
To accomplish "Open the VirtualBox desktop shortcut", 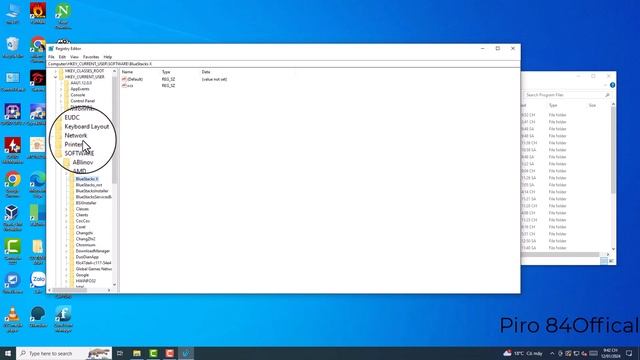I will [x=12, y=217].
